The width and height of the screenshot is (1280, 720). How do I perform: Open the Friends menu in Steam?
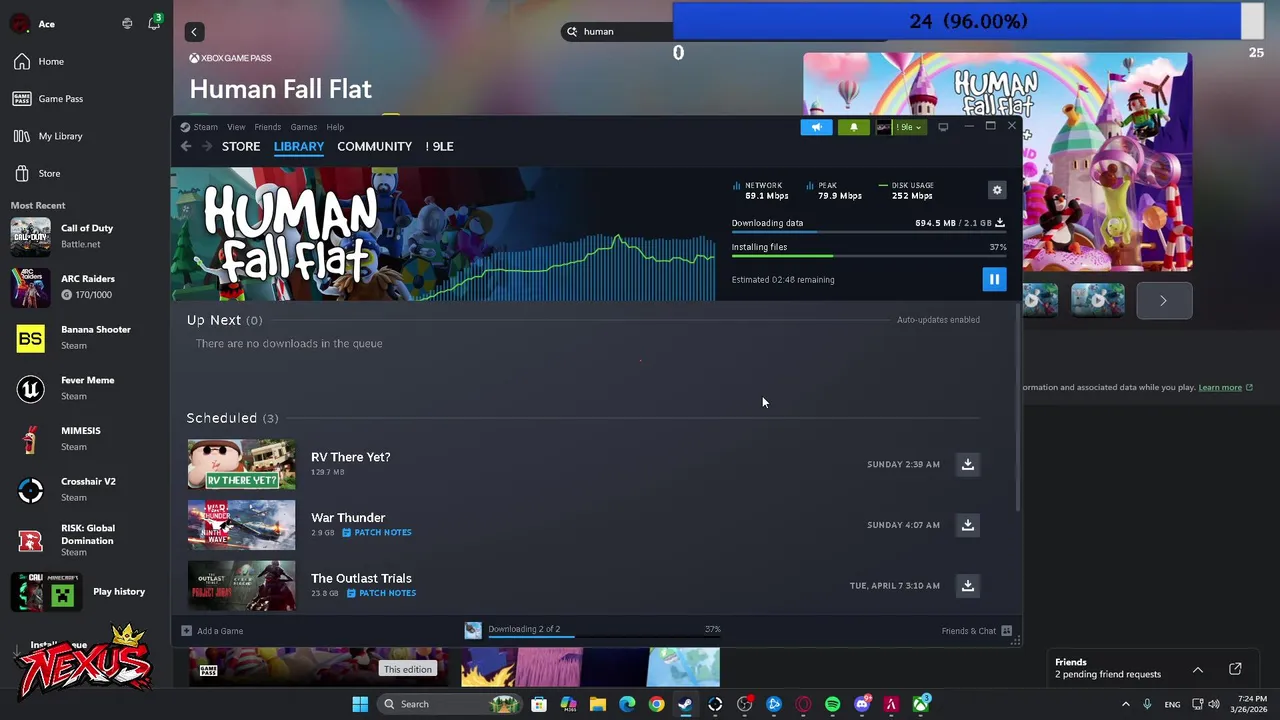(x=267, y=127)
